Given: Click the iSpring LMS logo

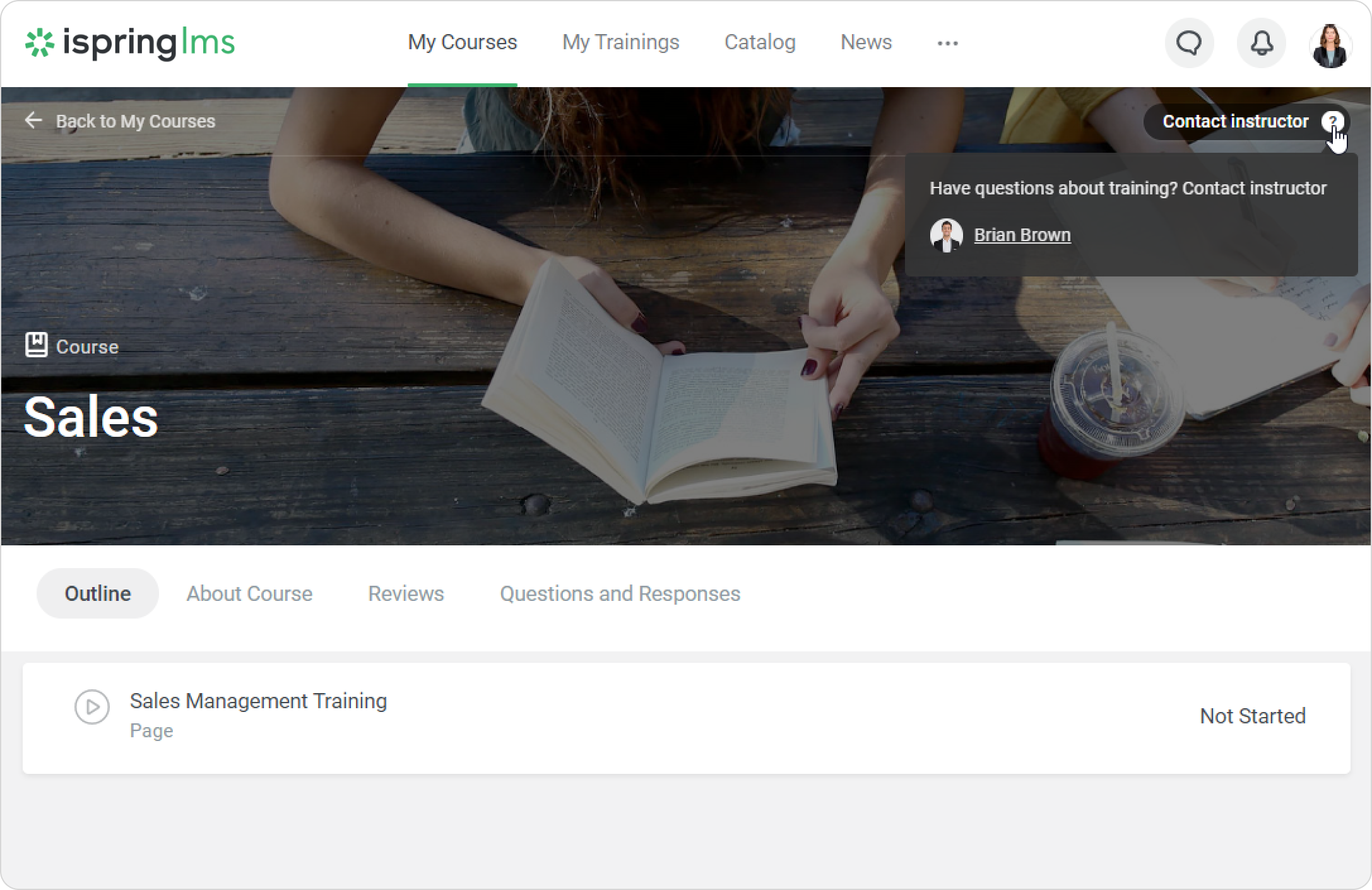Looking at the screenshot, I should coord(130,43).
